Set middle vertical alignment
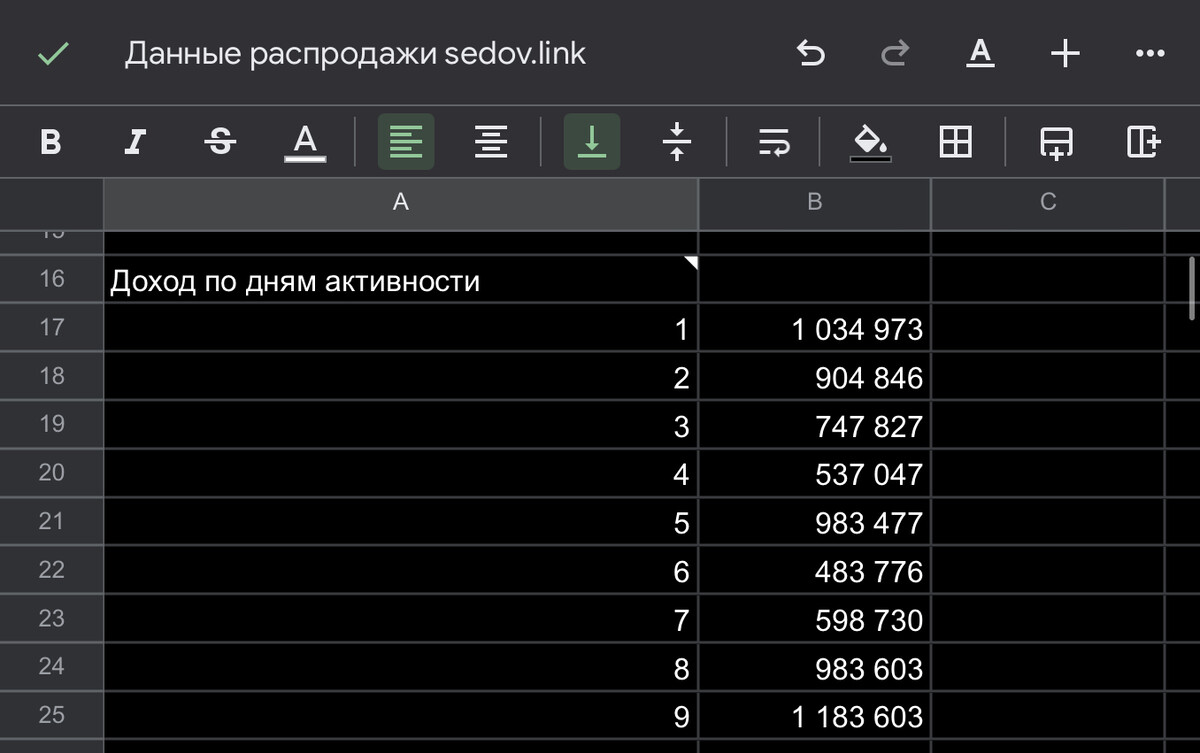This screenshot has height=753, width=1200. tap(677, 142)
